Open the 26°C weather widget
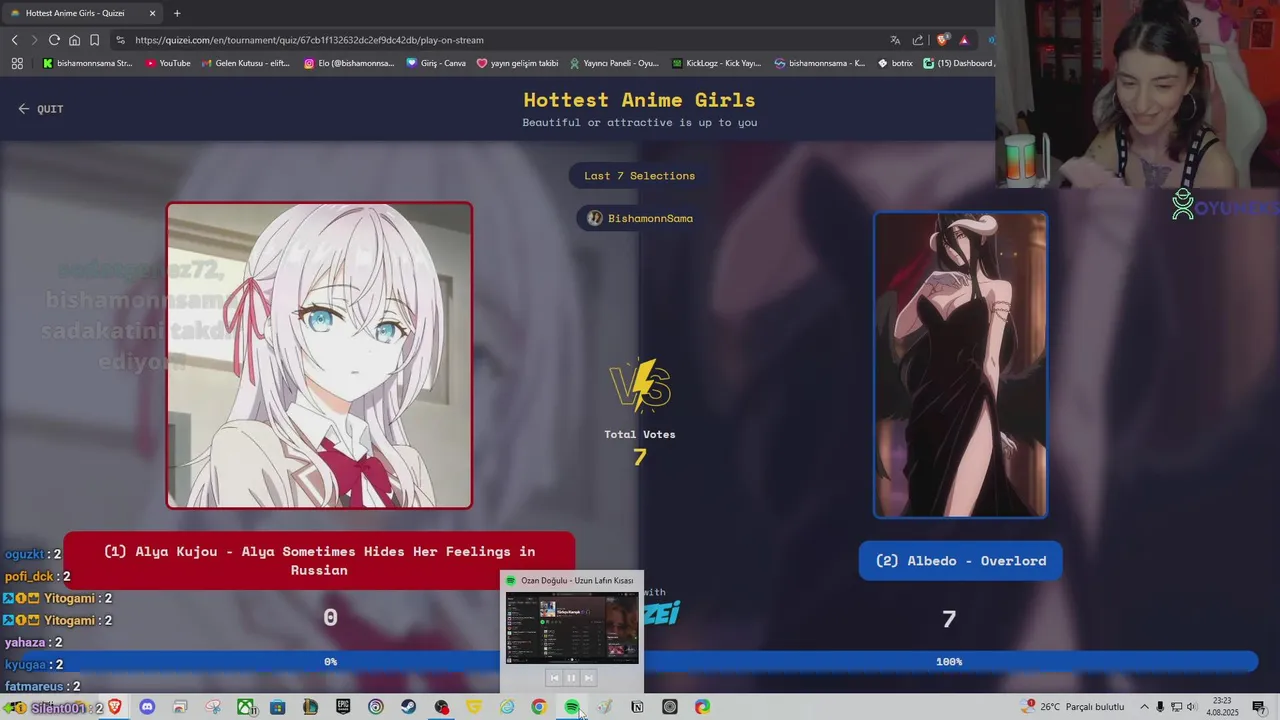The image size is (1280, 720). point(1074,707)
